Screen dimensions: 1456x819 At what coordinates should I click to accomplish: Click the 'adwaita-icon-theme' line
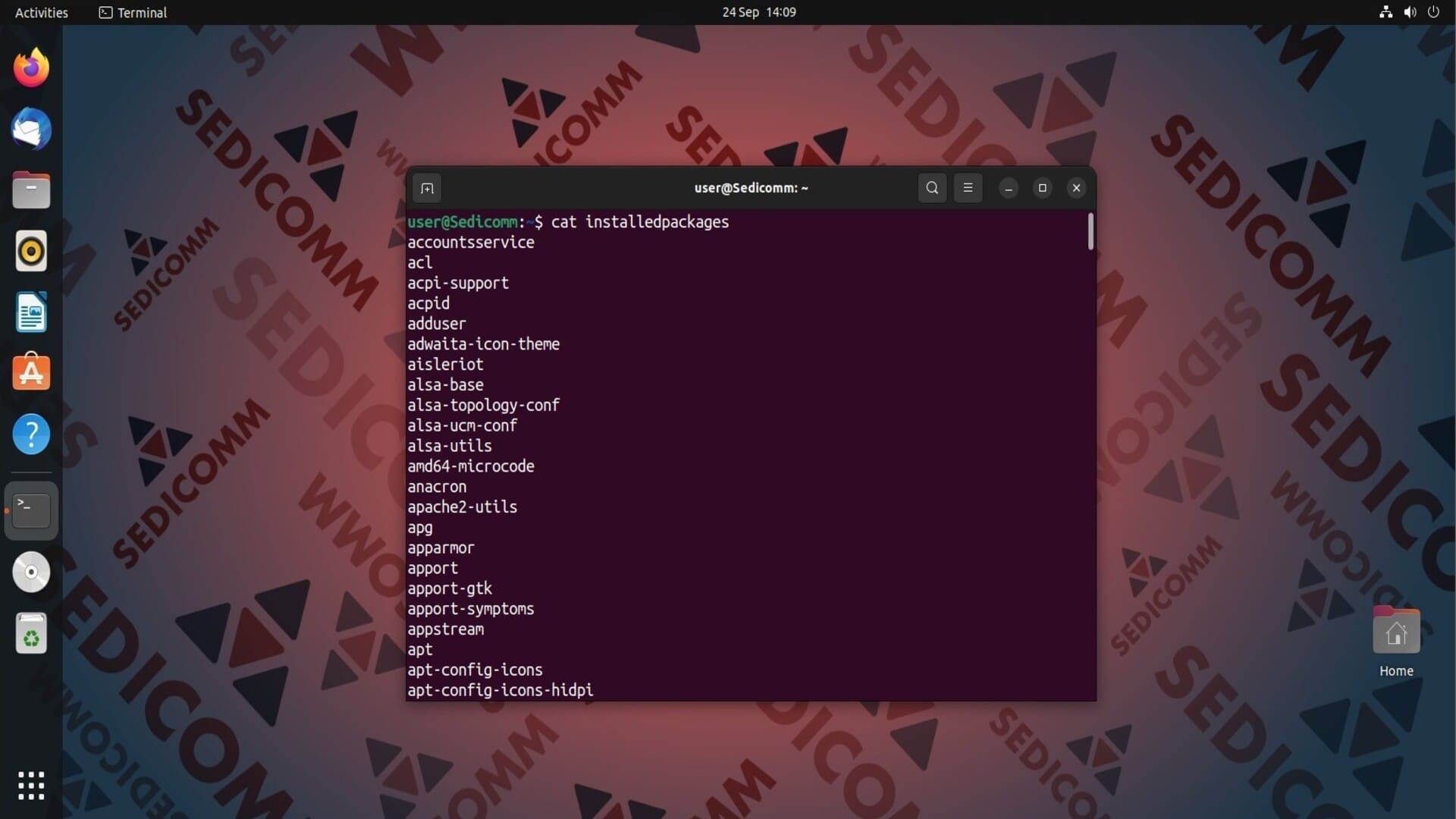(484, 344)
